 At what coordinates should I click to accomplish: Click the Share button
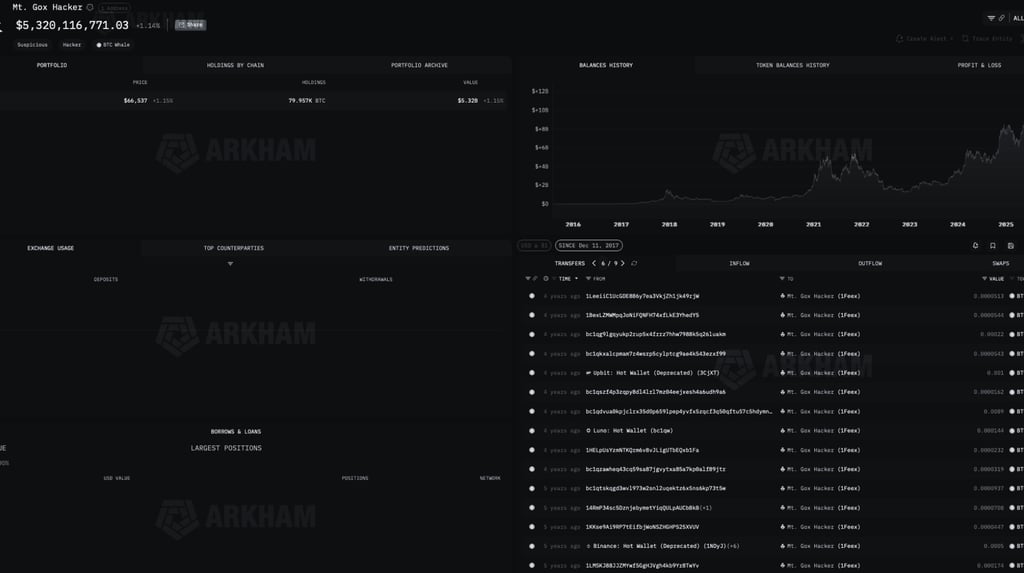coord(190,25)
